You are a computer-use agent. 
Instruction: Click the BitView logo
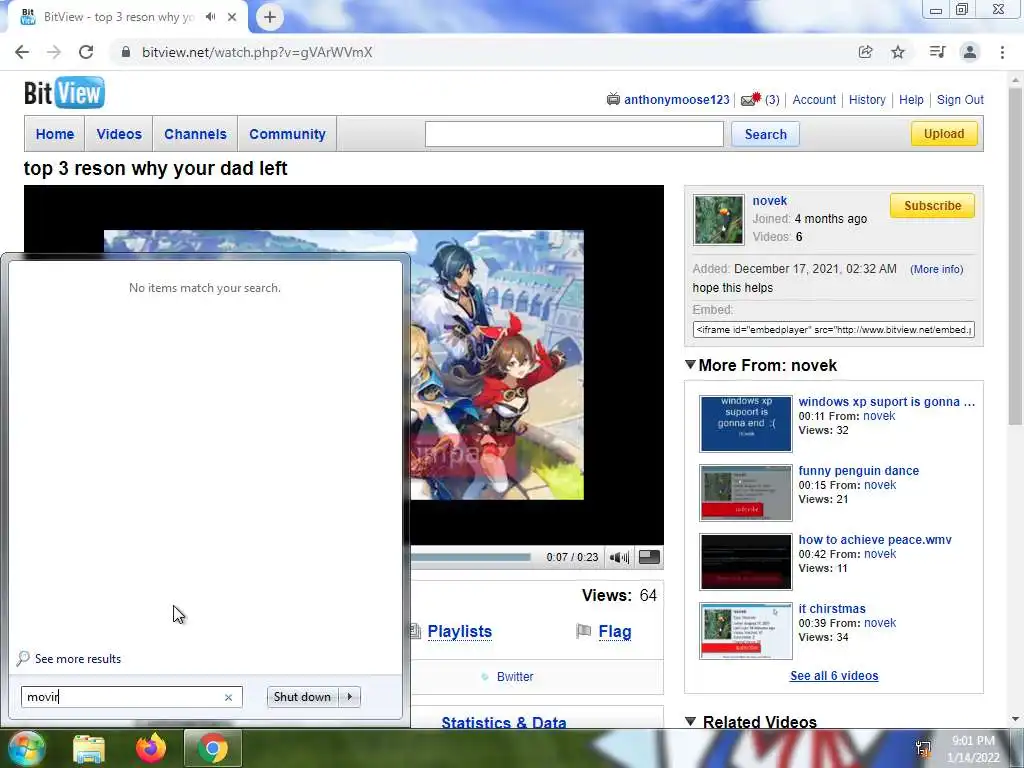coord(64,93)
